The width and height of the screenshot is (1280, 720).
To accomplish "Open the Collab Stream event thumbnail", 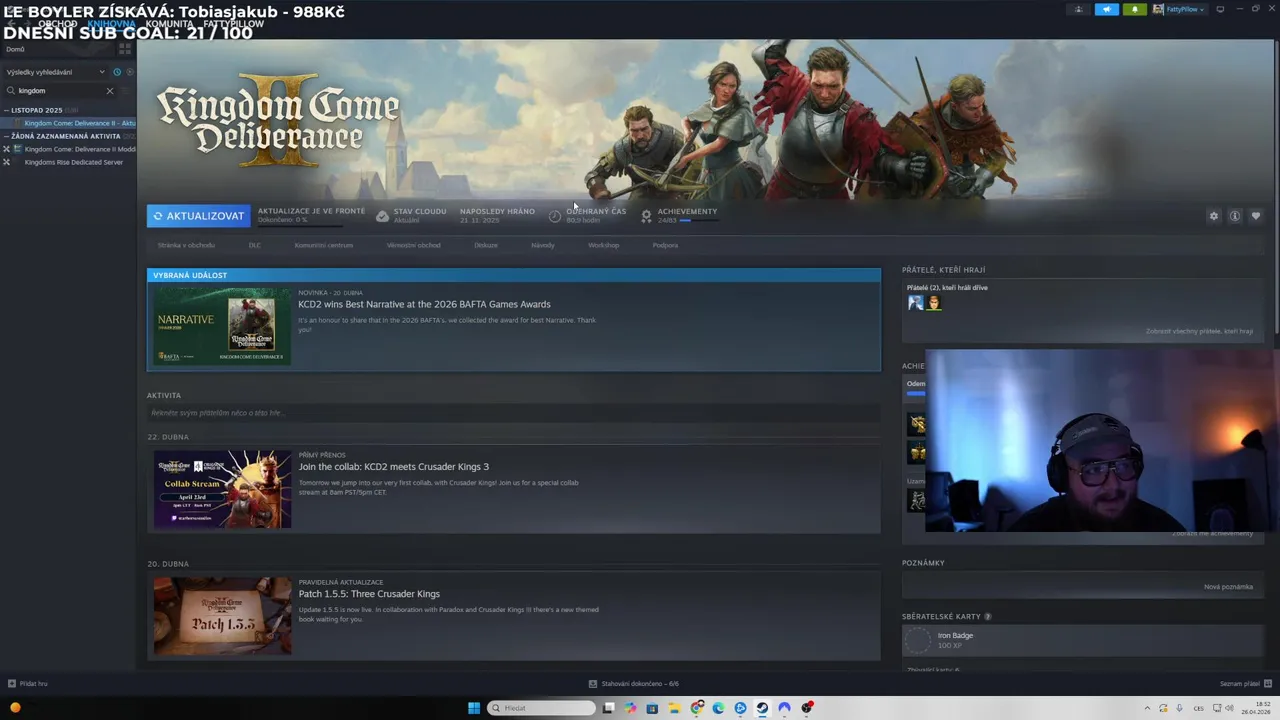I will 222,489.
